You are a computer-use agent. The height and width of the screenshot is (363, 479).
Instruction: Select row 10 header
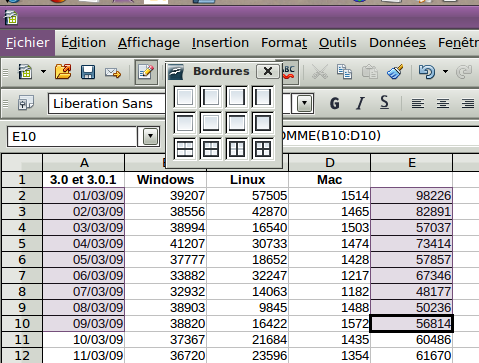(x=22, y=324)
